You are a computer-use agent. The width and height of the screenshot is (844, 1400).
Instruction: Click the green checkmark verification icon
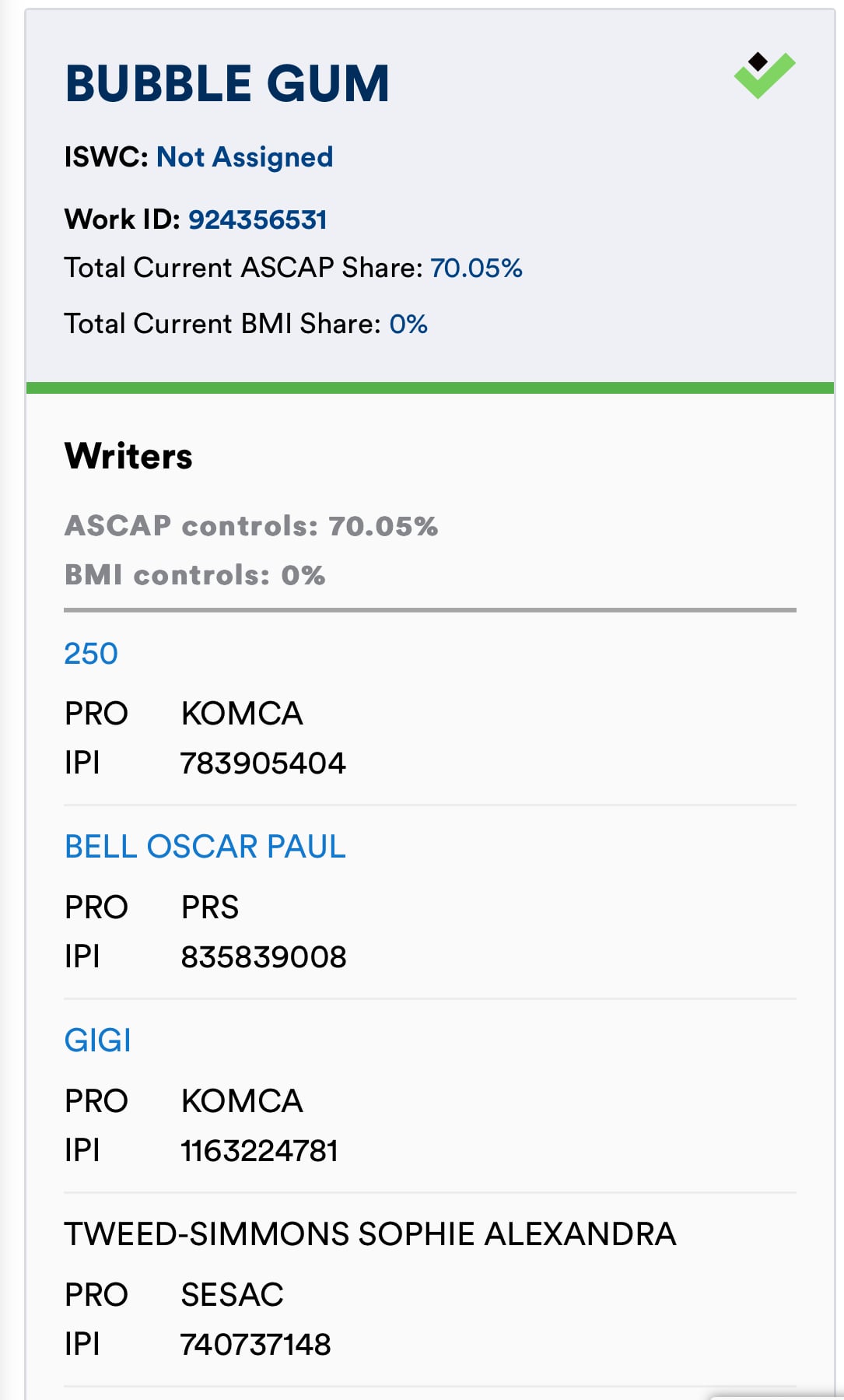(x=765, y=75)
